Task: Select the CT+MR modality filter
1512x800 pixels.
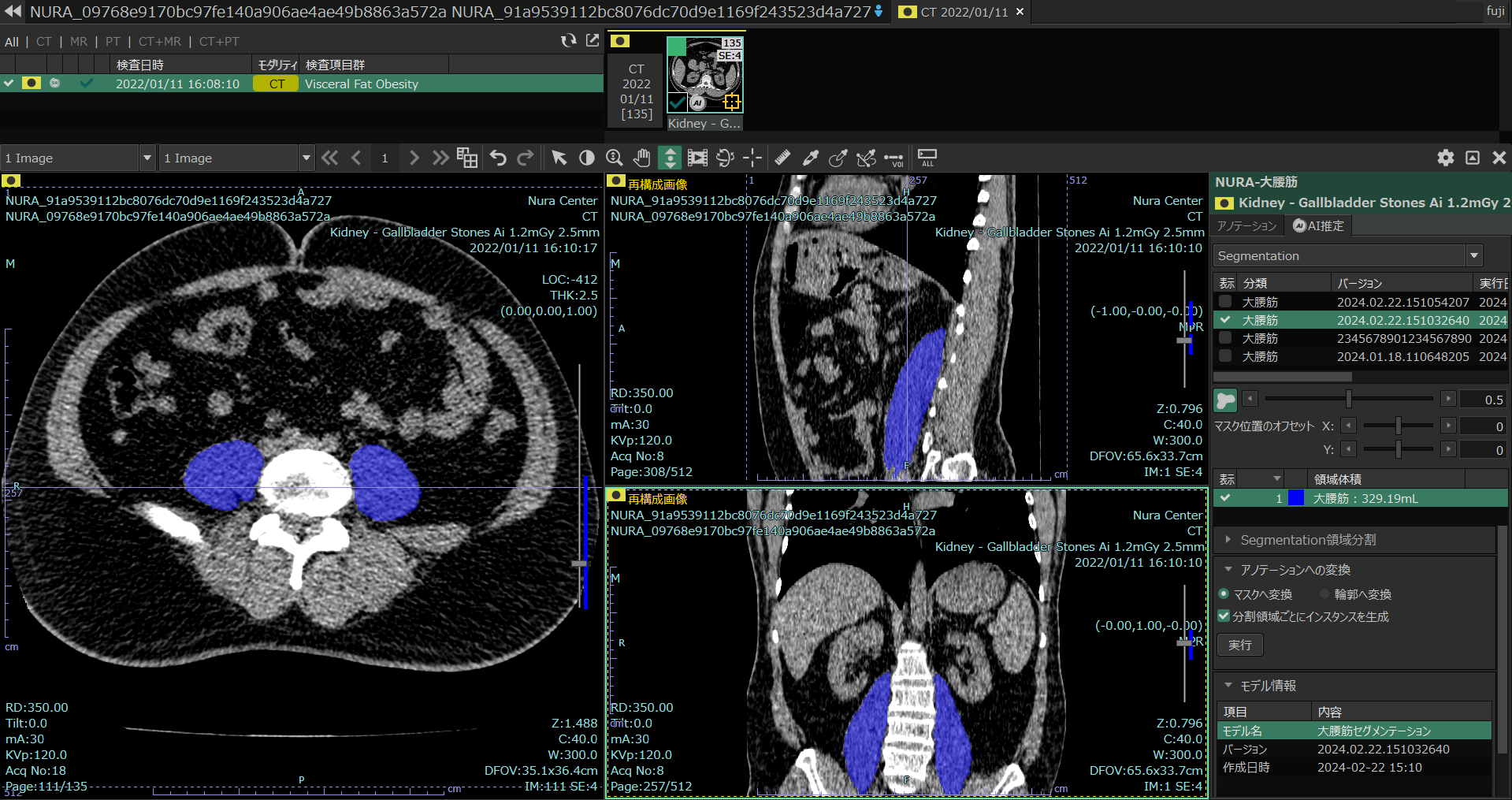Action: (x=159, y=42)
